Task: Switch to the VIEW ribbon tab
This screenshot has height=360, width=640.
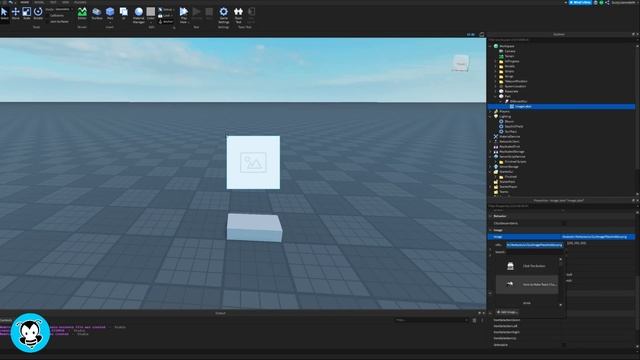Action: tap(65, 2)
